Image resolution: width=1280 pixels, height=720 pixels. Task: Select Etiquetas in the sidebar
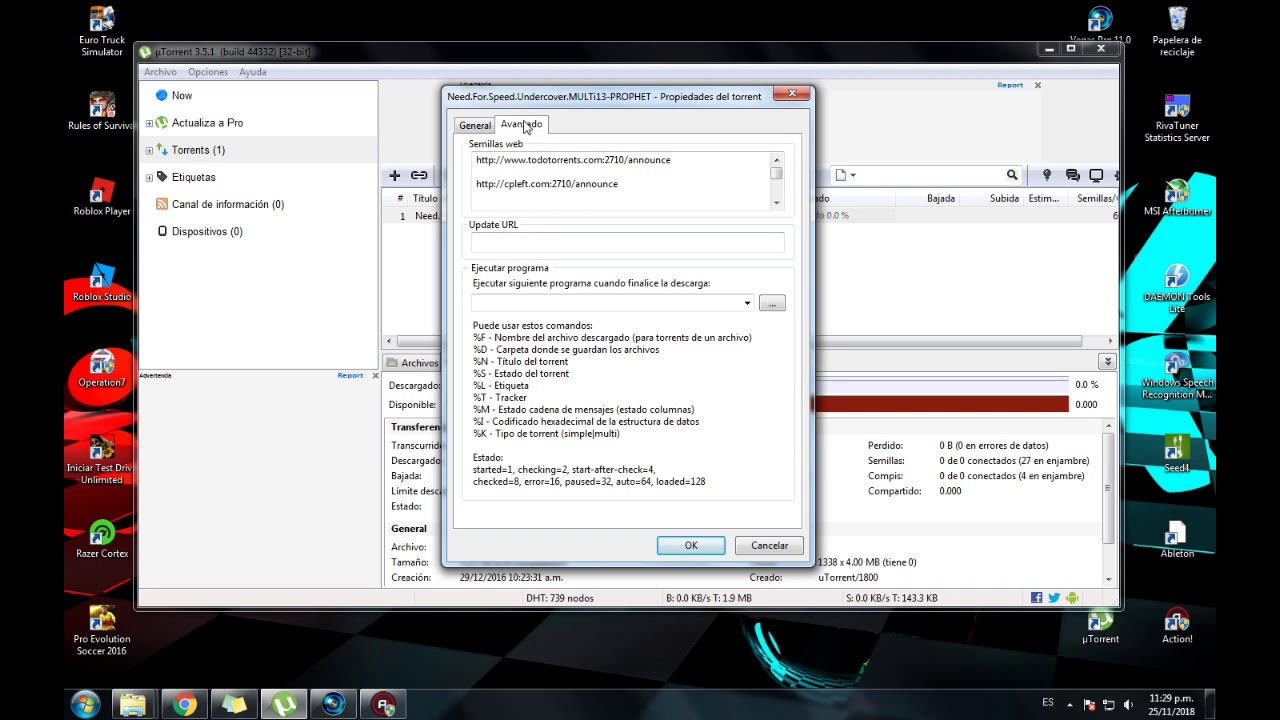[x=193, y=177]
